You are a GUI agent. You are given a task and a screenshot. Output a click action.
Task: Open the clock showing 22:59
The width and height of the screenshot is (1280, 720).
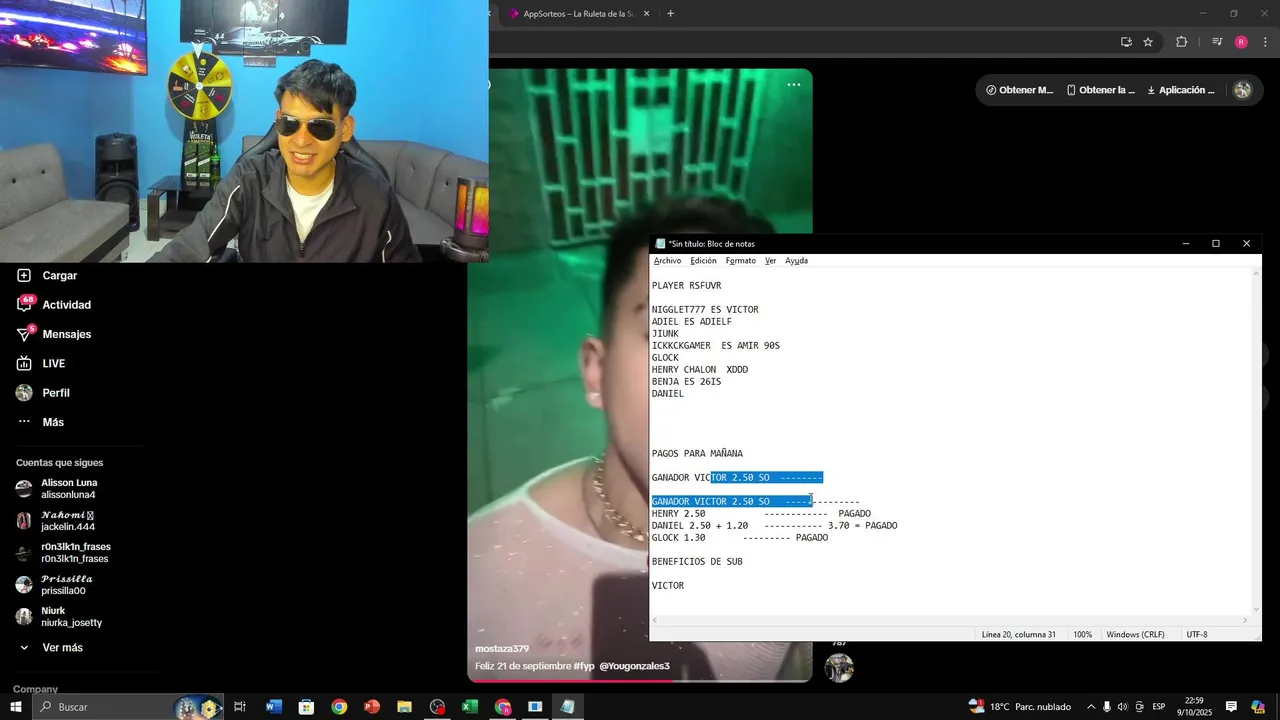pos(1194,707)
